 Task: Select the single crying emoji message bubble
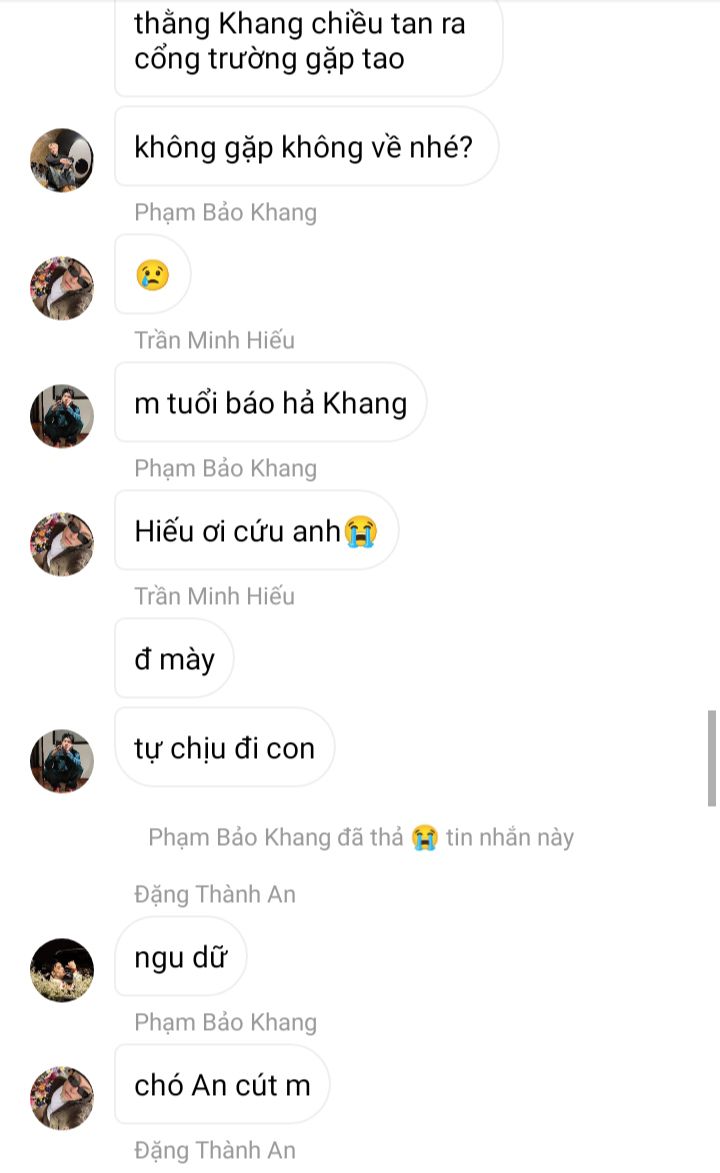pyautogui.click(x=153, y=275)
